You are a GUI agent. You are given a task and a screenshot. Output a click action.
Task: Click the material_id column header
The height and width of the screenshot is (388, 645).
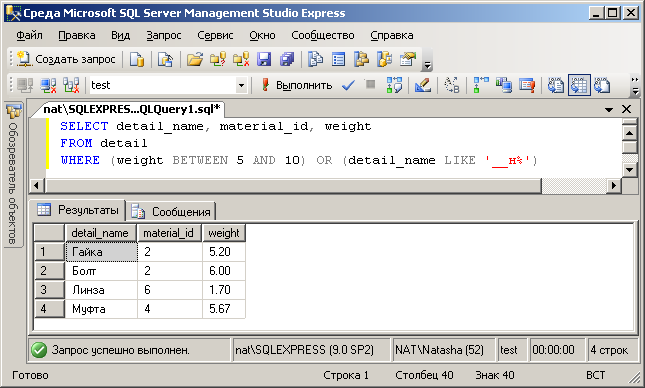pyautogui.click(x=169, y=233)
